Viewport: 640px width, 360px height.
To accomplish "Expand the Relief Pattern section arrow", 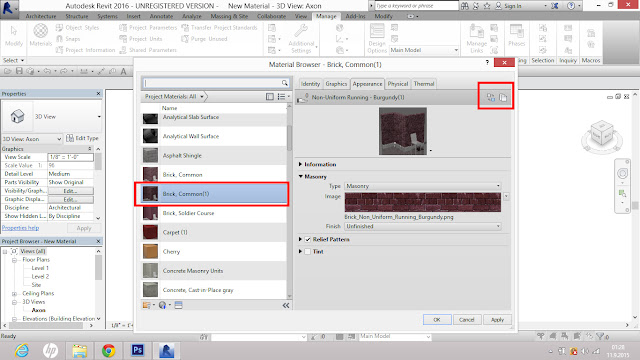I will (x=300, y=239).
